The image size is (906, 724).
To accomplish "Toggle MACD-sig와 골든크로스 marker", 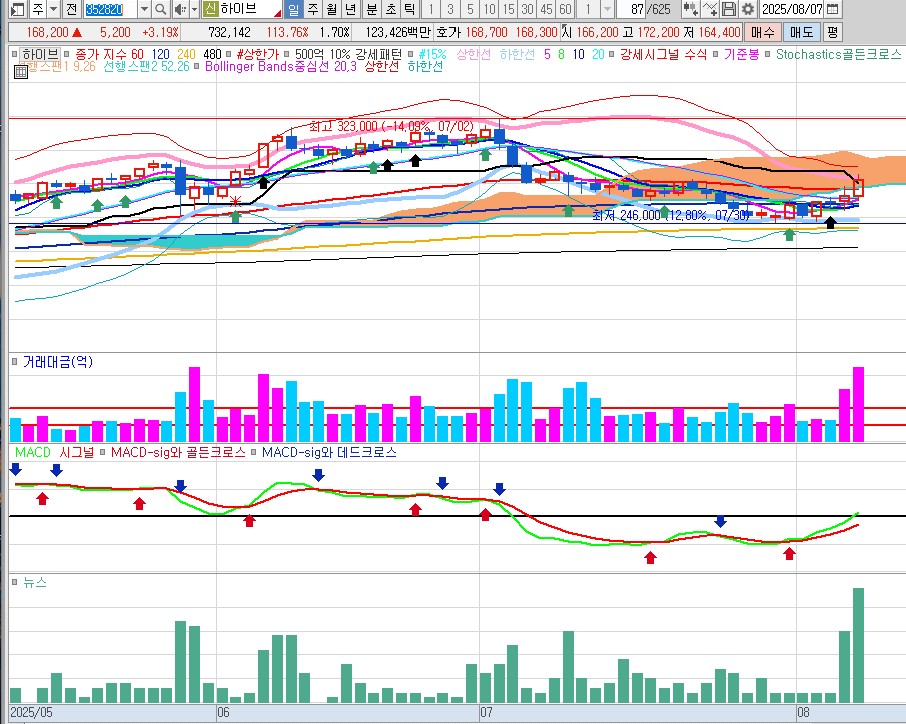I will (102, 452).
